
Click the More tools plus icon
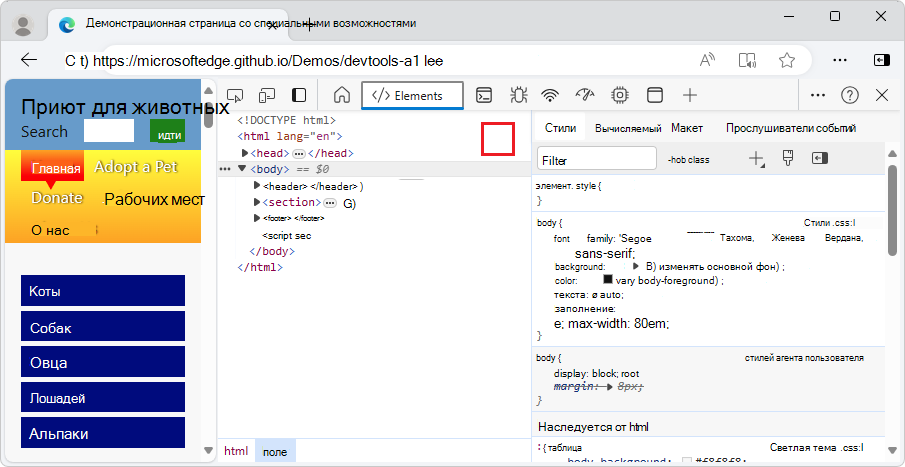pyautogui.click(x=690, y=95)
